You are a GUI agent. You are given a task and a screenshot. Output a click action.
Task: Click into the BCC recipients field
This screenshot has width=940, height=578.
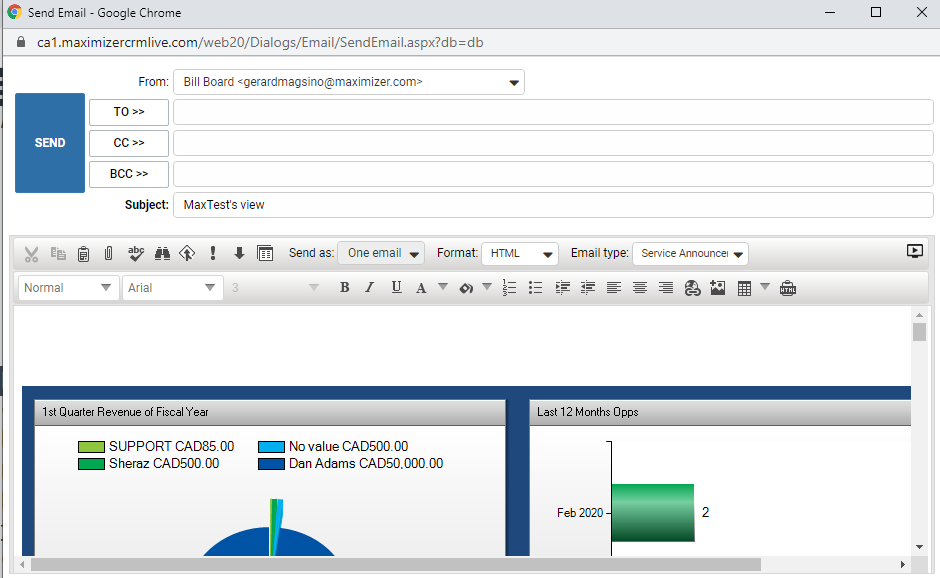[x=553, y=174]
